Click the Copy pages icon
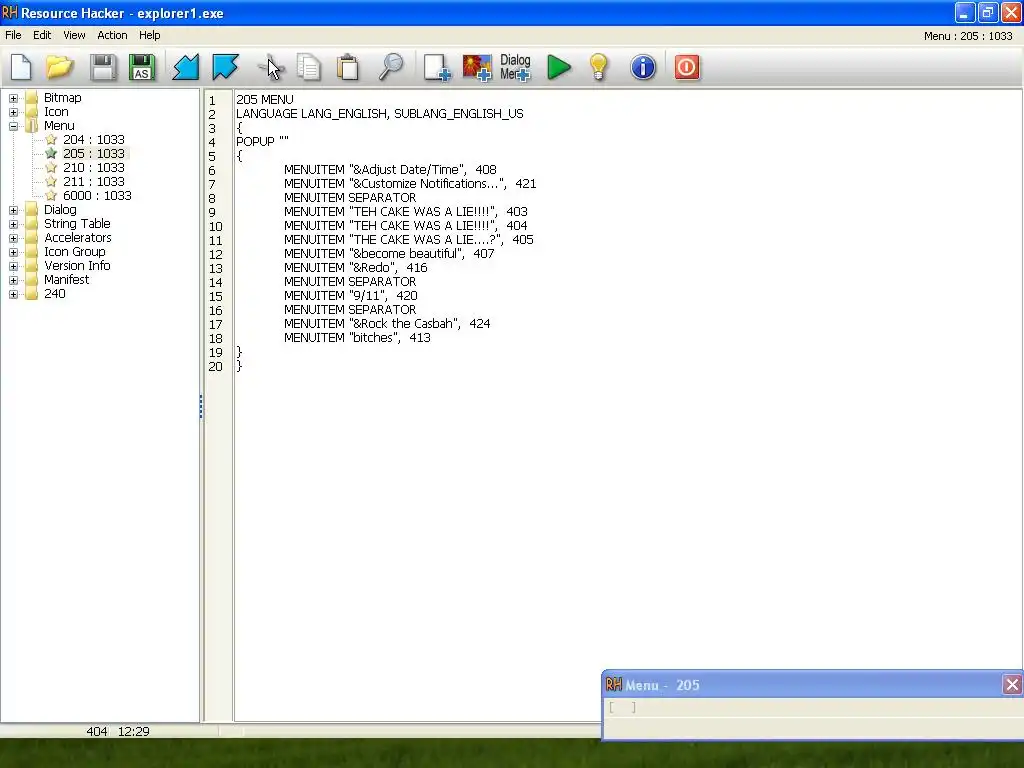 [308, 67]
